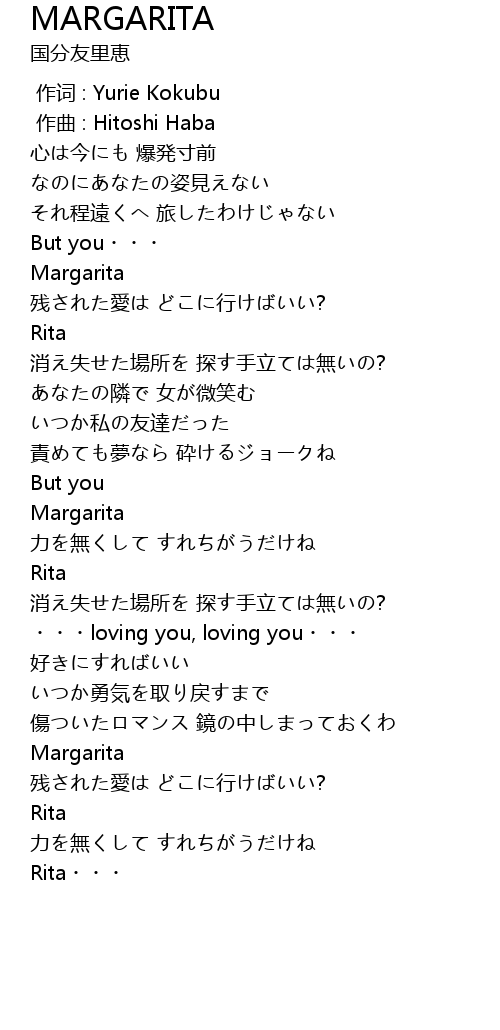This screenshot has width=500, height=1030.
Task: Click lyric line 好きにすればいい
Action: tap(110, 662)
